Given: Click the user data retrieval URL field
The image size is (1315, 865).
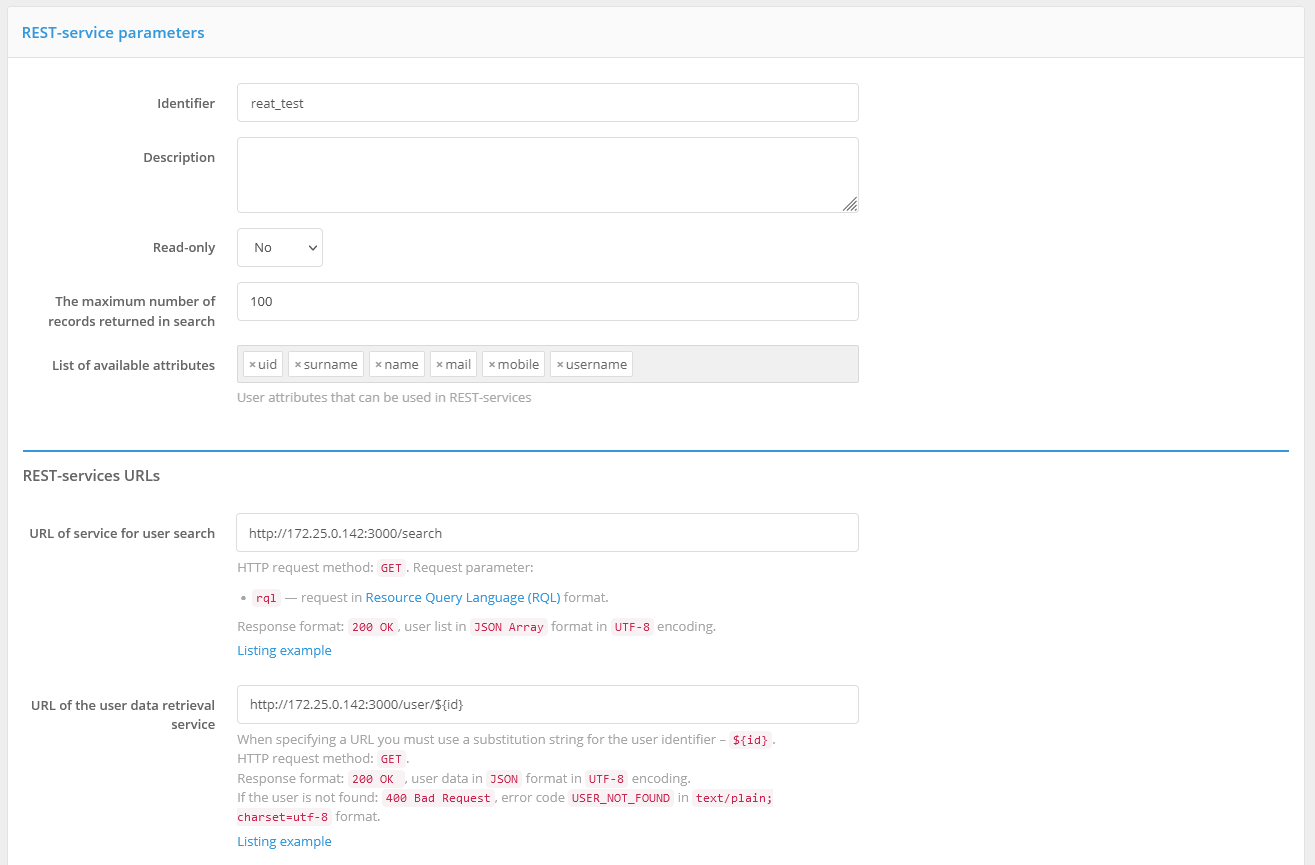Looking at the screenshot, I should point(547,705).
